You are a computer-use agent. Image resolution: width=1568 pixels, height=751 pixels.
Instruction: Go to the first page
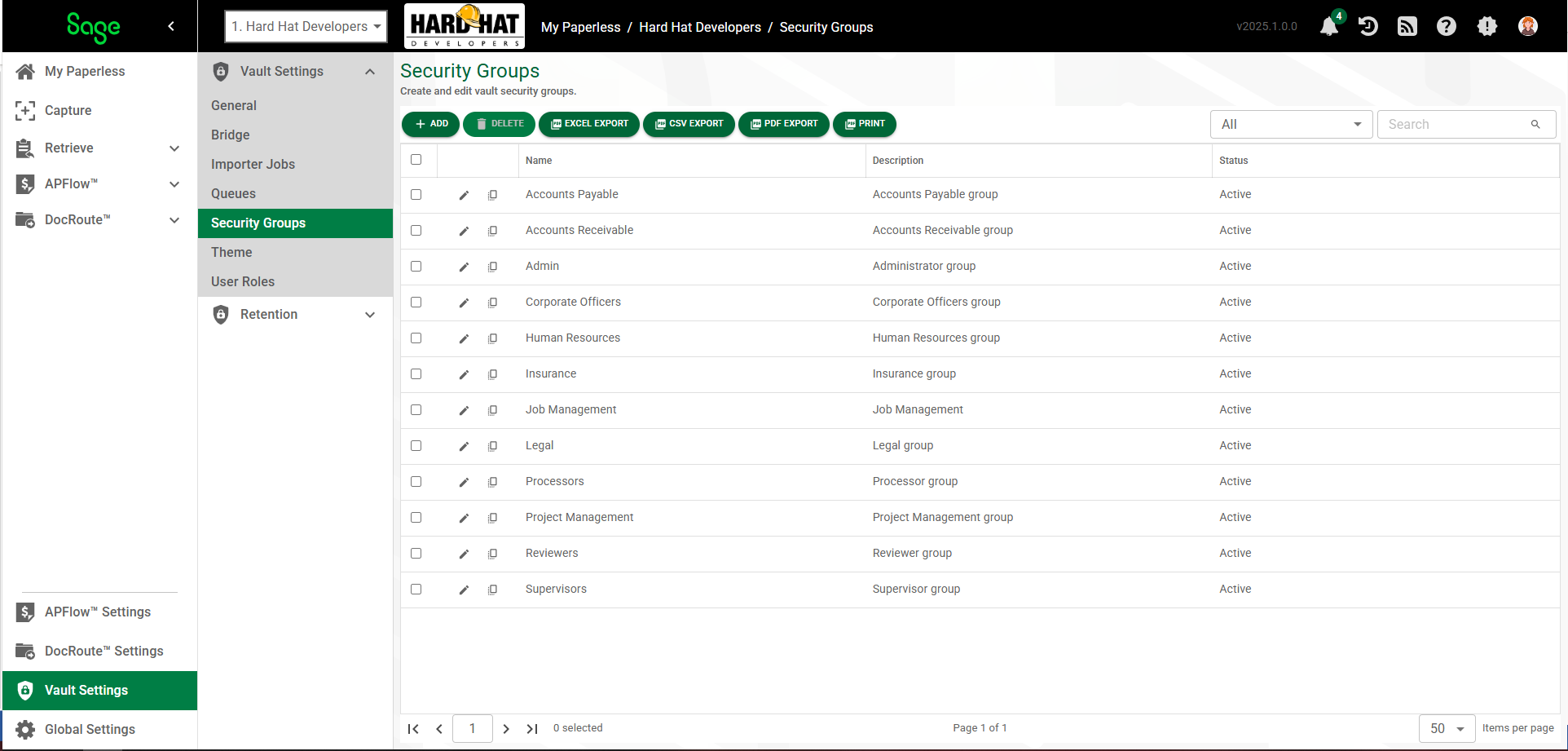[413, 728]
